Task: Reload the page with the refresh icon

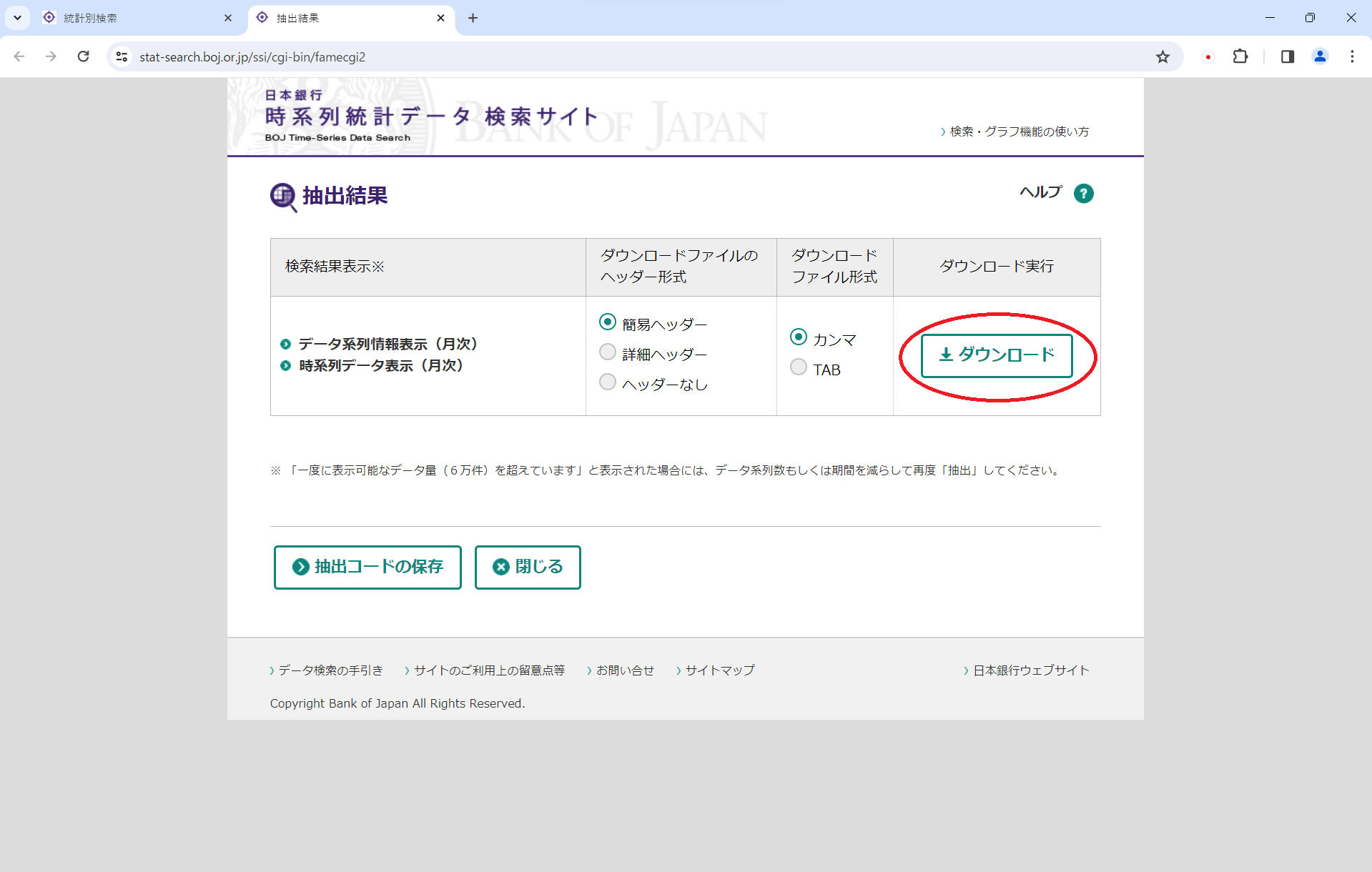Action: 84,57
